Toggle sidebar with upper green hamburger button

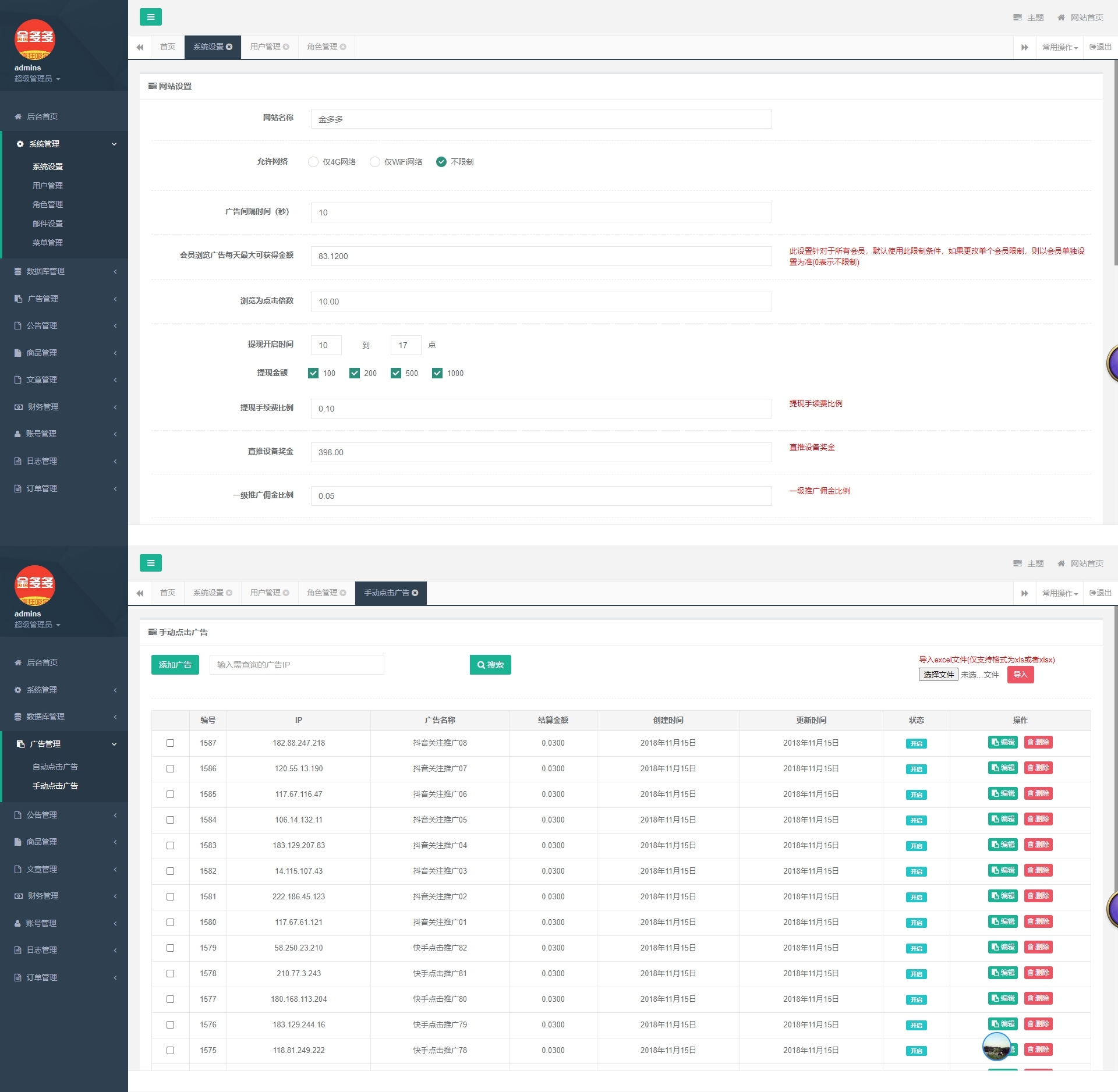click(151, 17)
